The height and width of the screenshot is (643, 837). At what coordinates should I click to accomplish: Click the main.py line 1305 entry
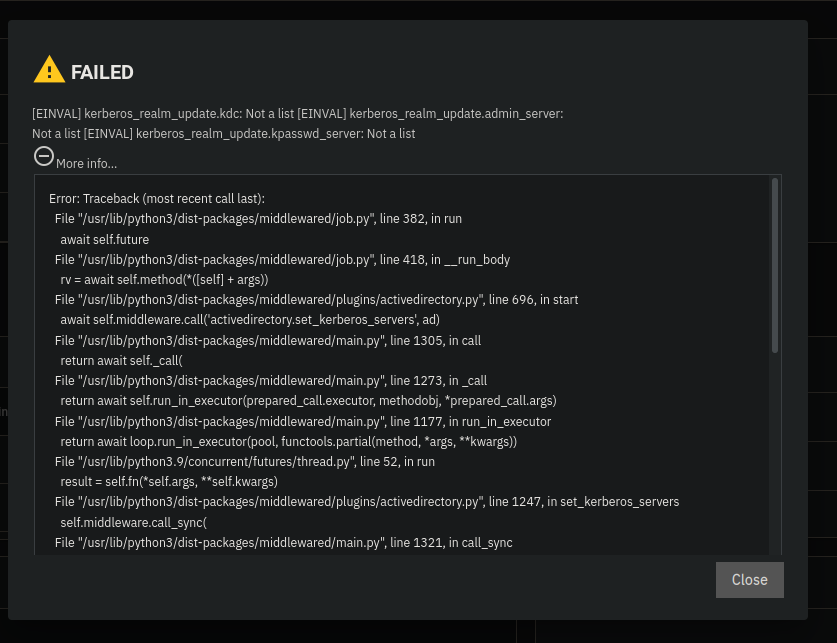[268, 340]
